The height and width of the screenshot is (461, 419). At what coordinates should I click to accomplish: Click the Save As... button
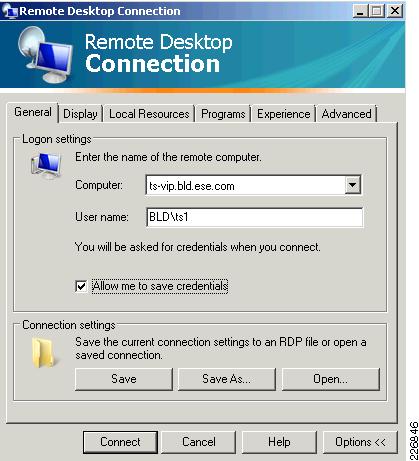pyautogui.click(x=227, y=379)
